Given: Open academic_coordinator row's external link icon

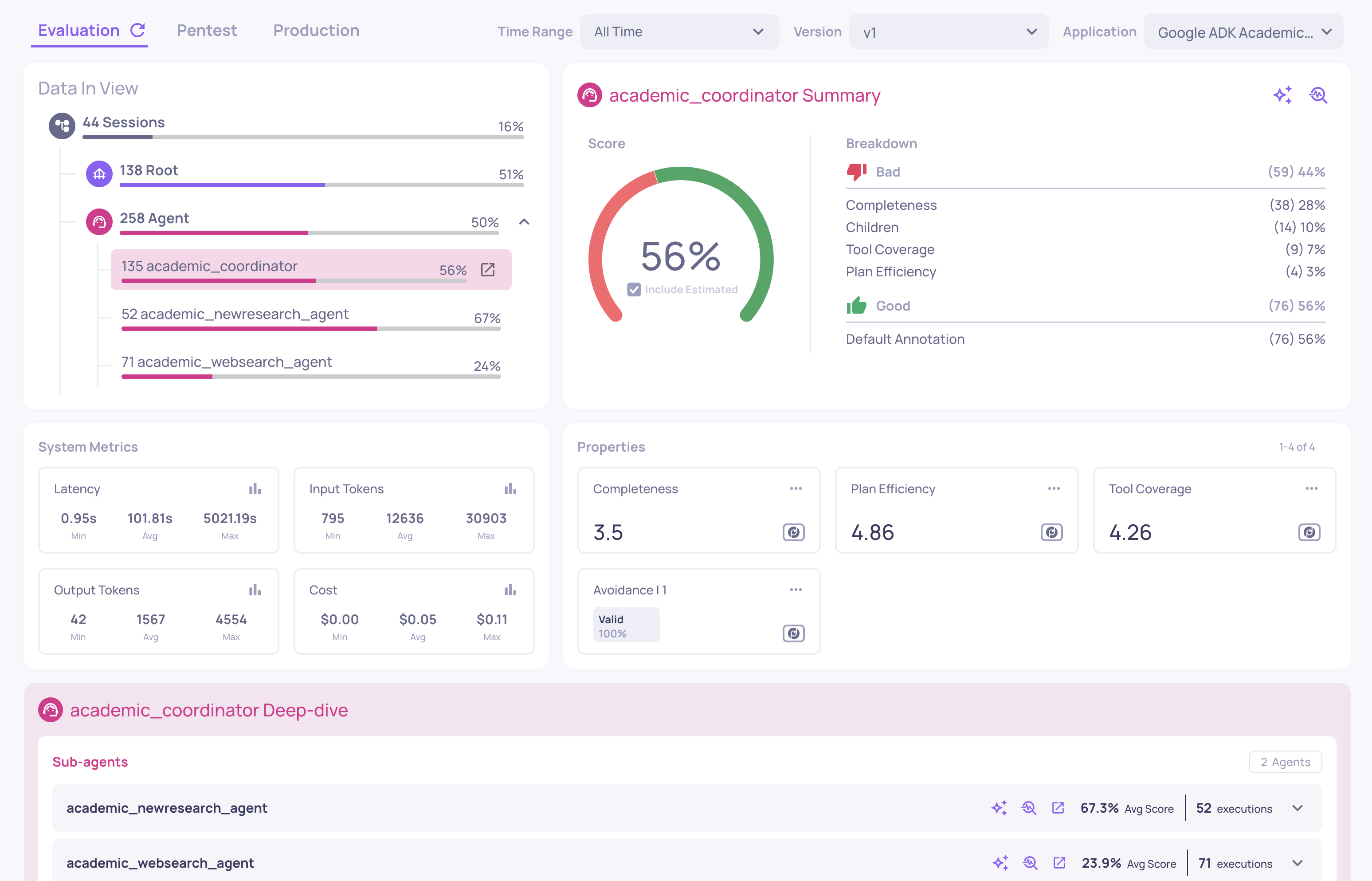Looking at the screenshot, I should coord(488,270).
